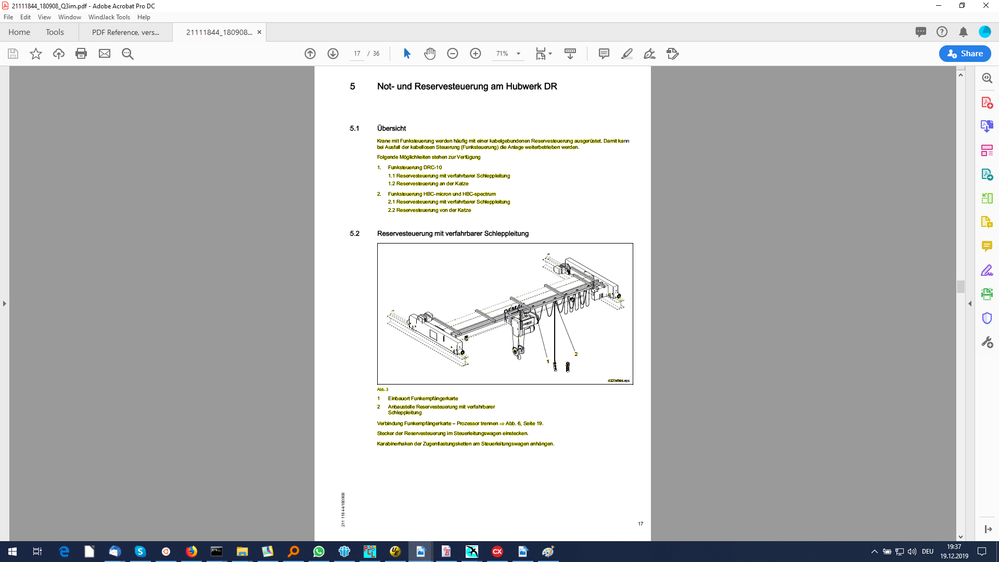This screenshot has width=999, height=562.
Task: Open the user account avatar
Action: (x=985, y=32)
